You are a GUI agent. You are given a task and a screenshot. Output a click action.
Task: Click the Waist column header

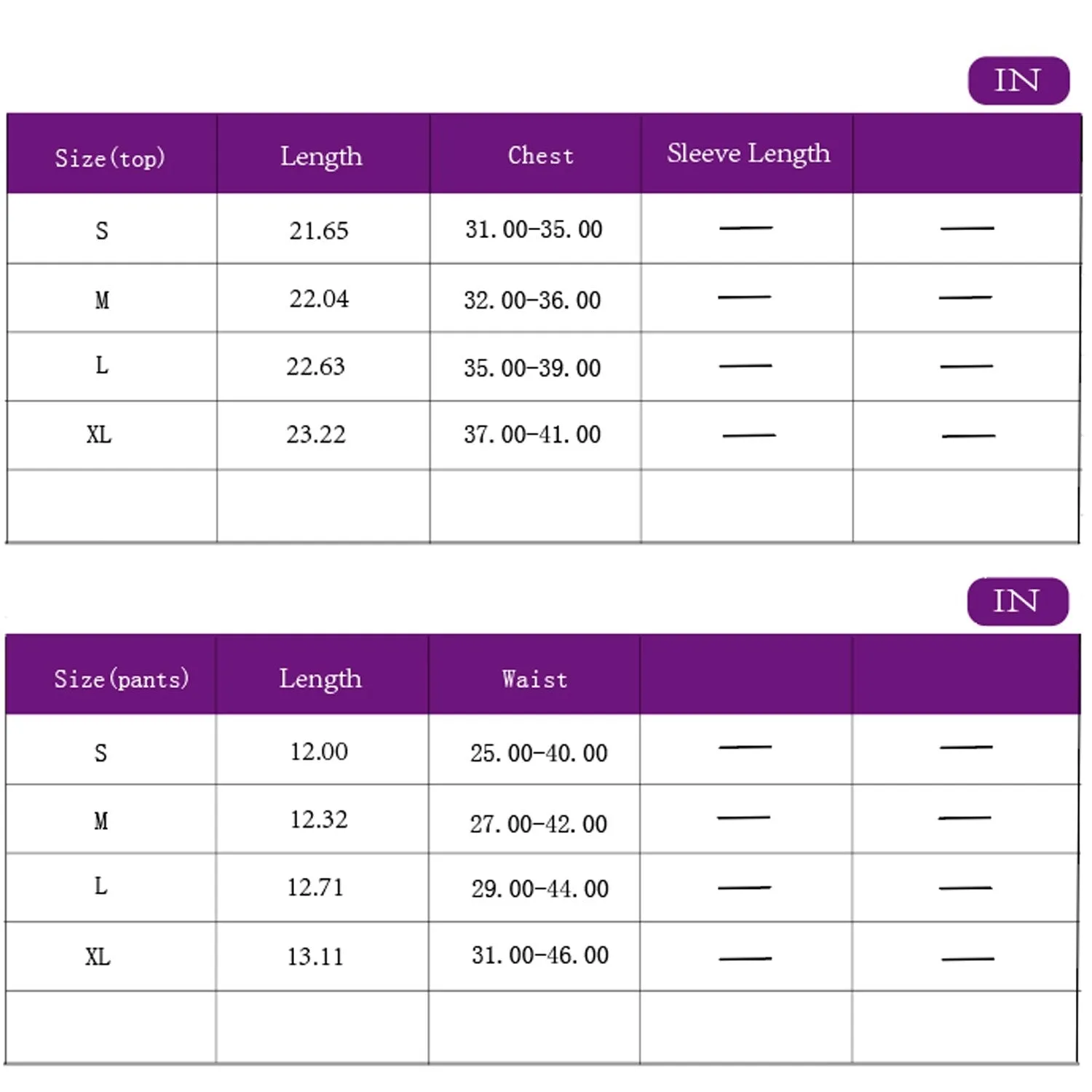pyautogui.click(x=534, y=678)
